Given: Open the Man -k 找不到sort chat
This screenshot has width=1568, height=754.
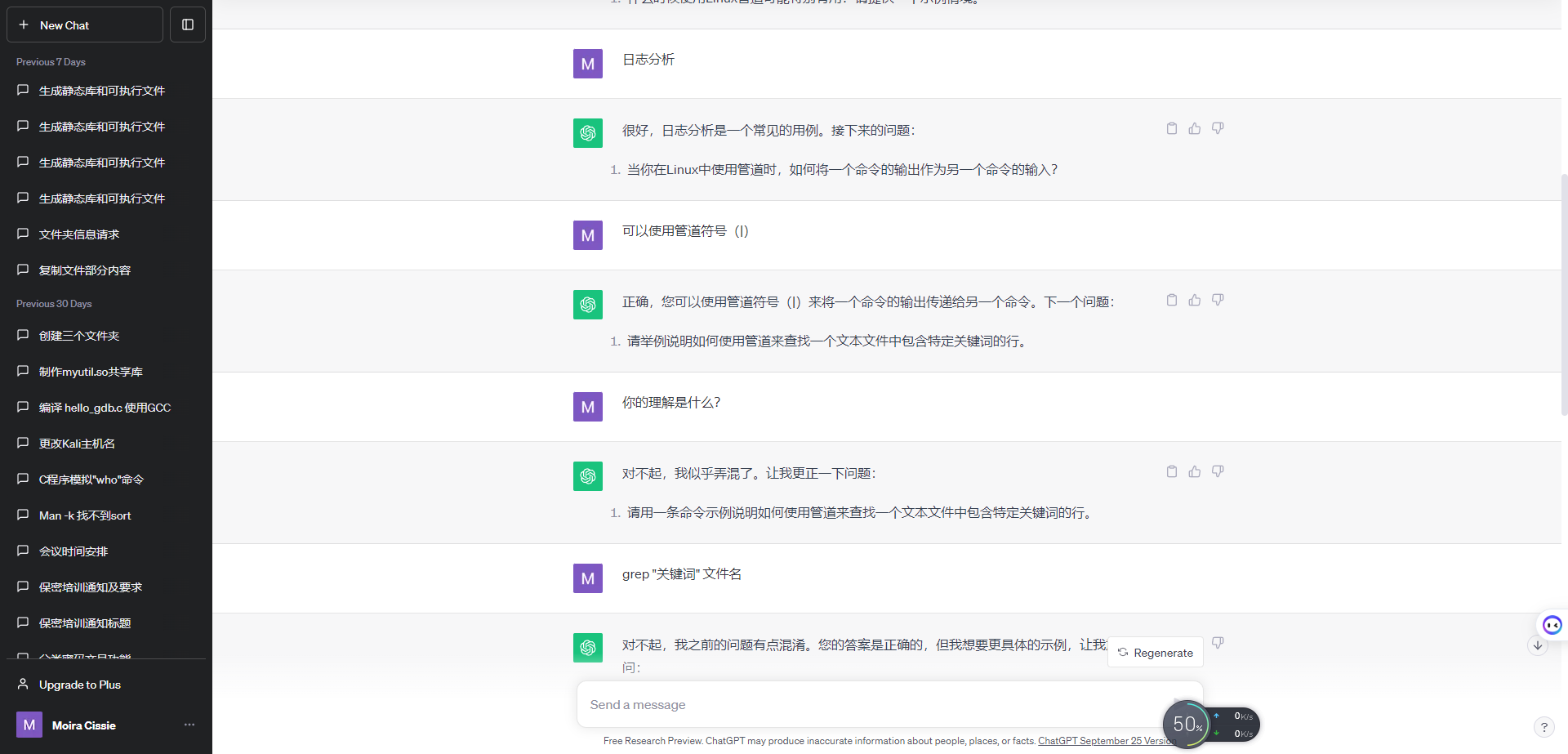Looking at the screenshot, I should (85, 515).
